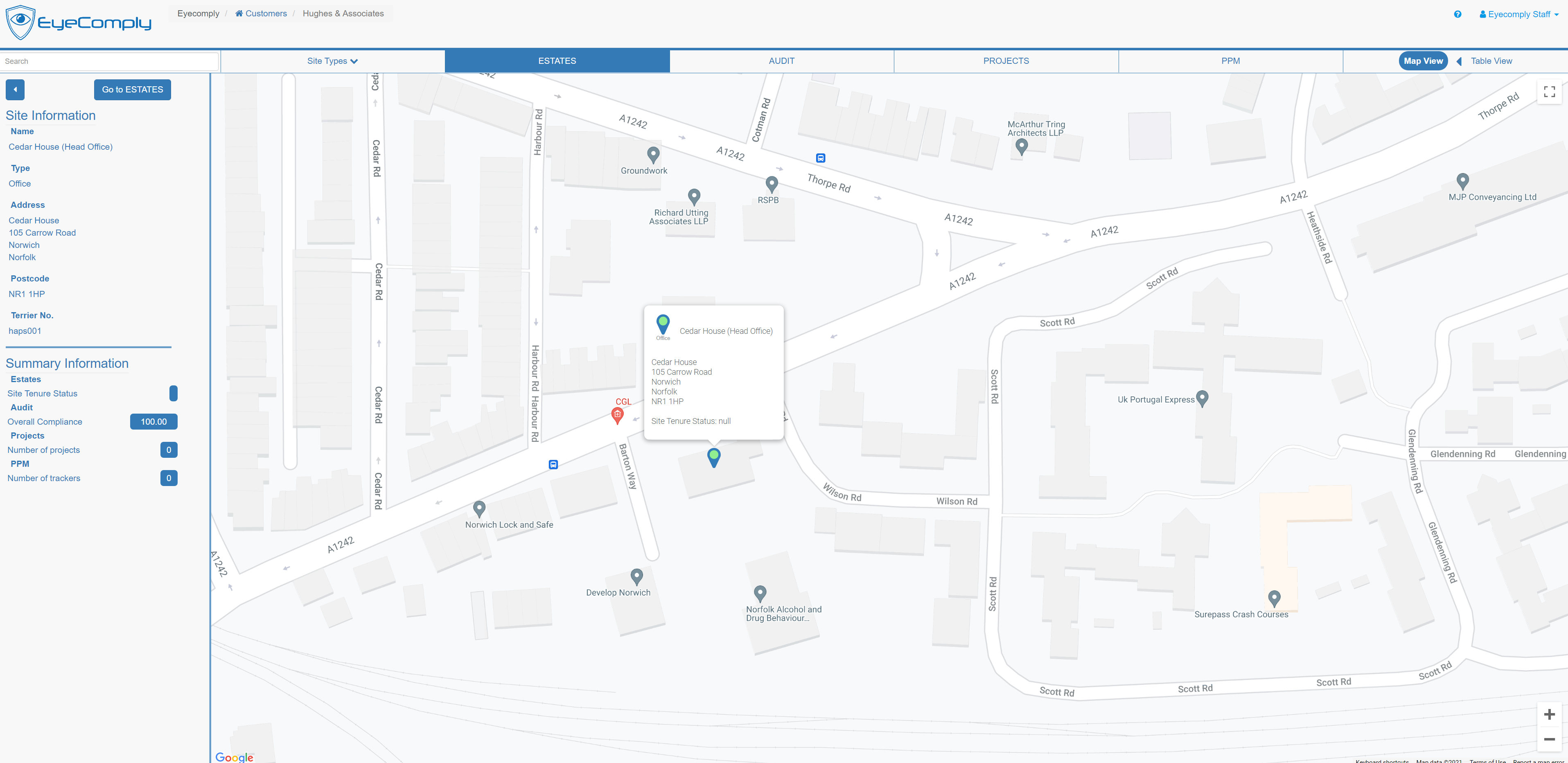Image resolution: width=1568 pixels, height=763 pixels.
Task: Click the red CGL map pin
Action: [x=617, y=415]
